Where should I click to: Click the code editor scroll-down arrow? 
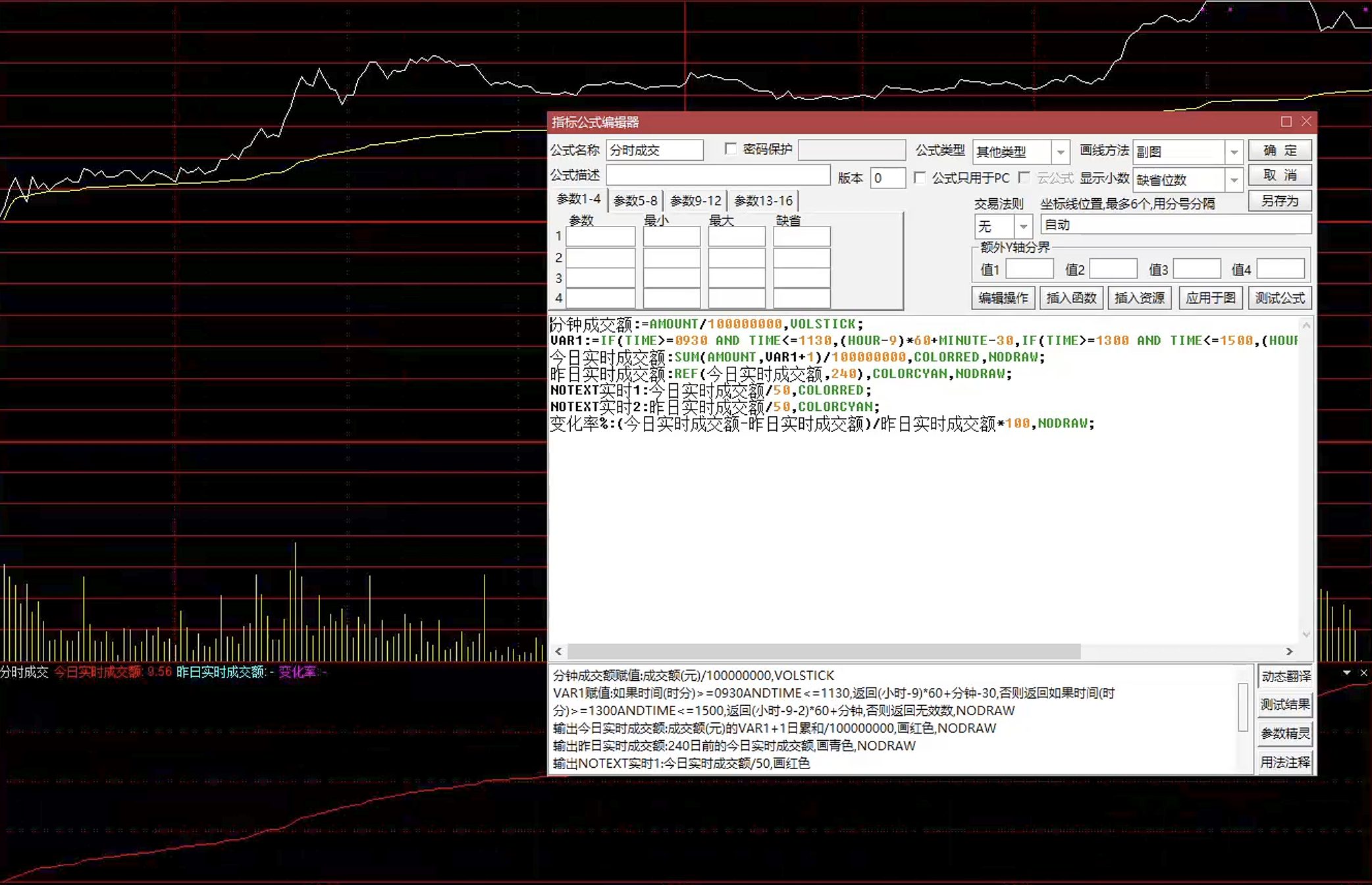point(1306,635)
